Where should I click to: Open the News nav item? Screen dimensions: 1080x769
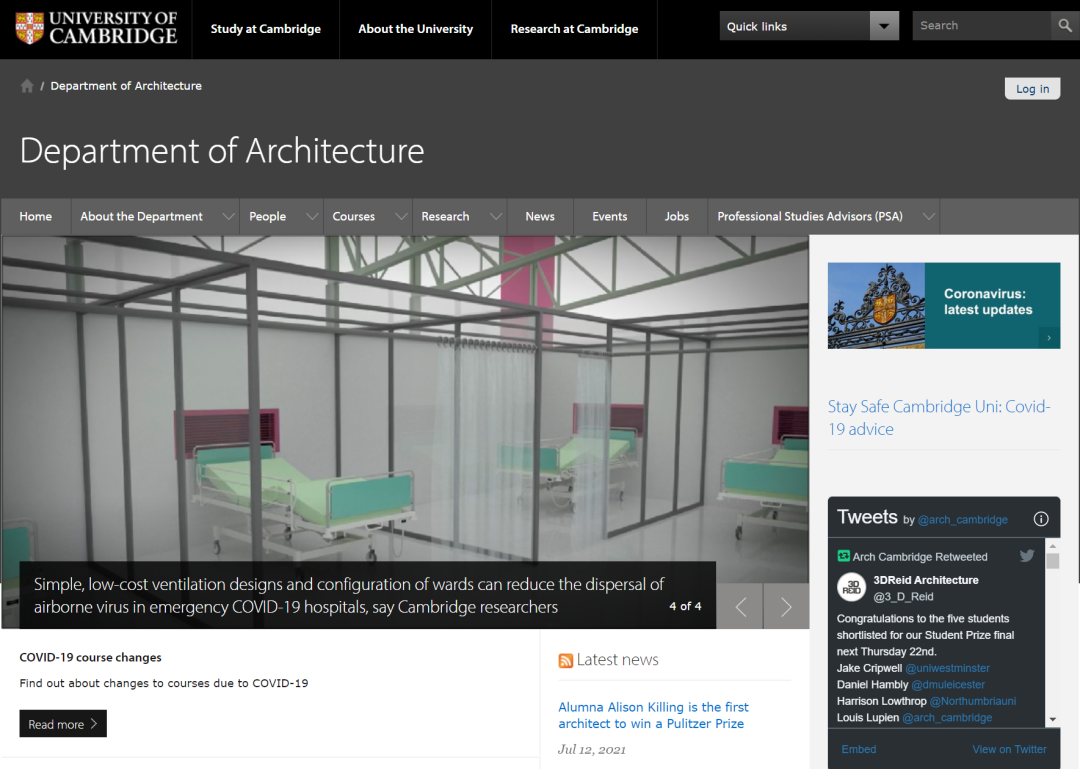coord(540,216)
